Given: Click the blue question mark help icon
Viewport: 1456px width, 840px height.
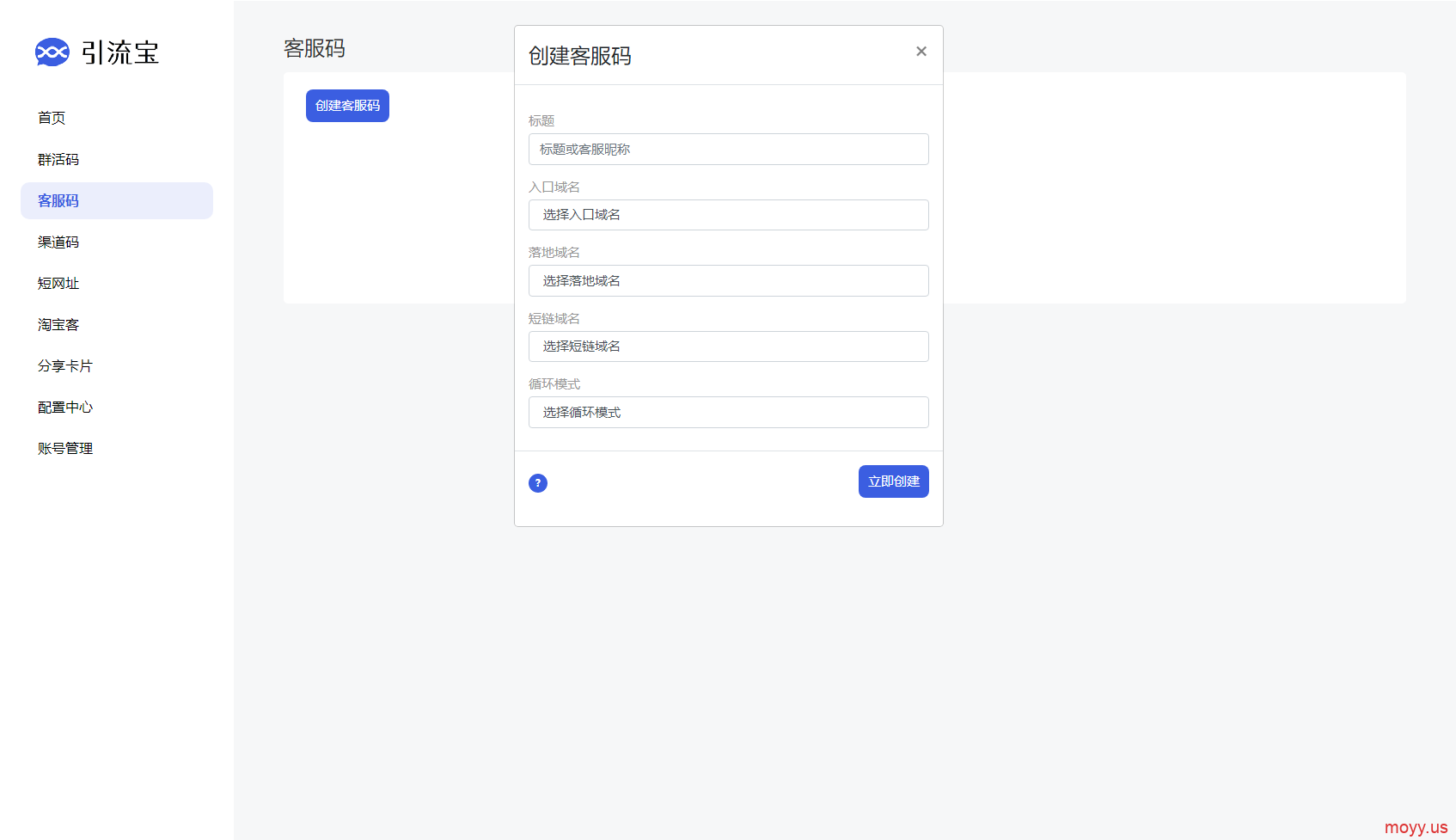Looking at the screenshot, I should 538,483.
